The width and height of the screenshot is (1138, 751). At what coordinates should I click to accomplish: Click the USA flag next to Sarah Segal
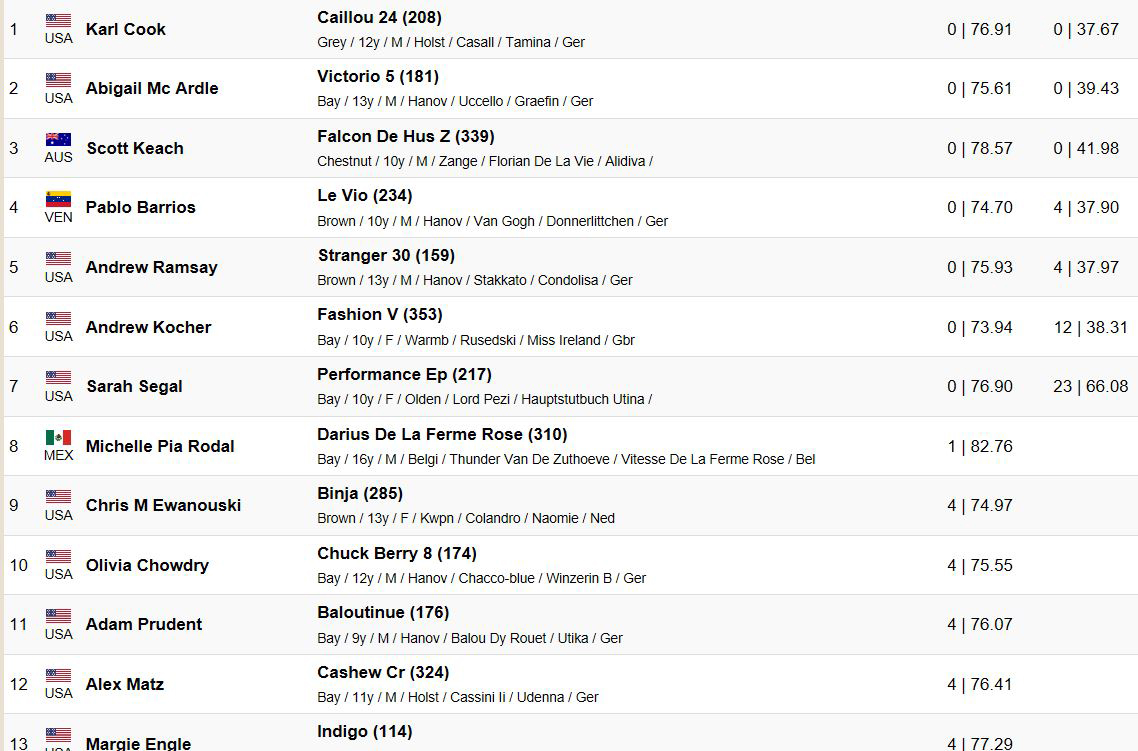(58, 377)
